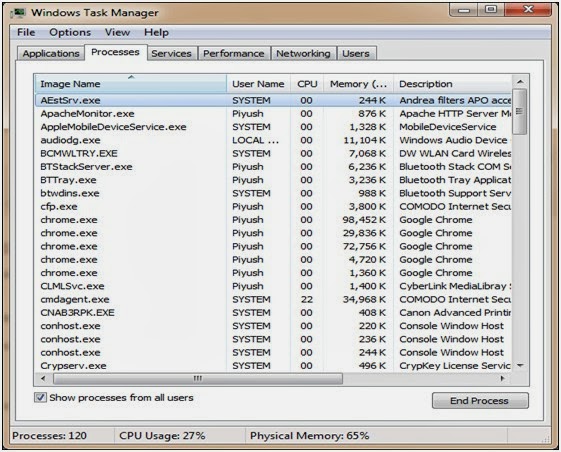The width and height of the screenshot is (561, 452).
Task: Click Windows Audio Device description
Action: point(453,140)
